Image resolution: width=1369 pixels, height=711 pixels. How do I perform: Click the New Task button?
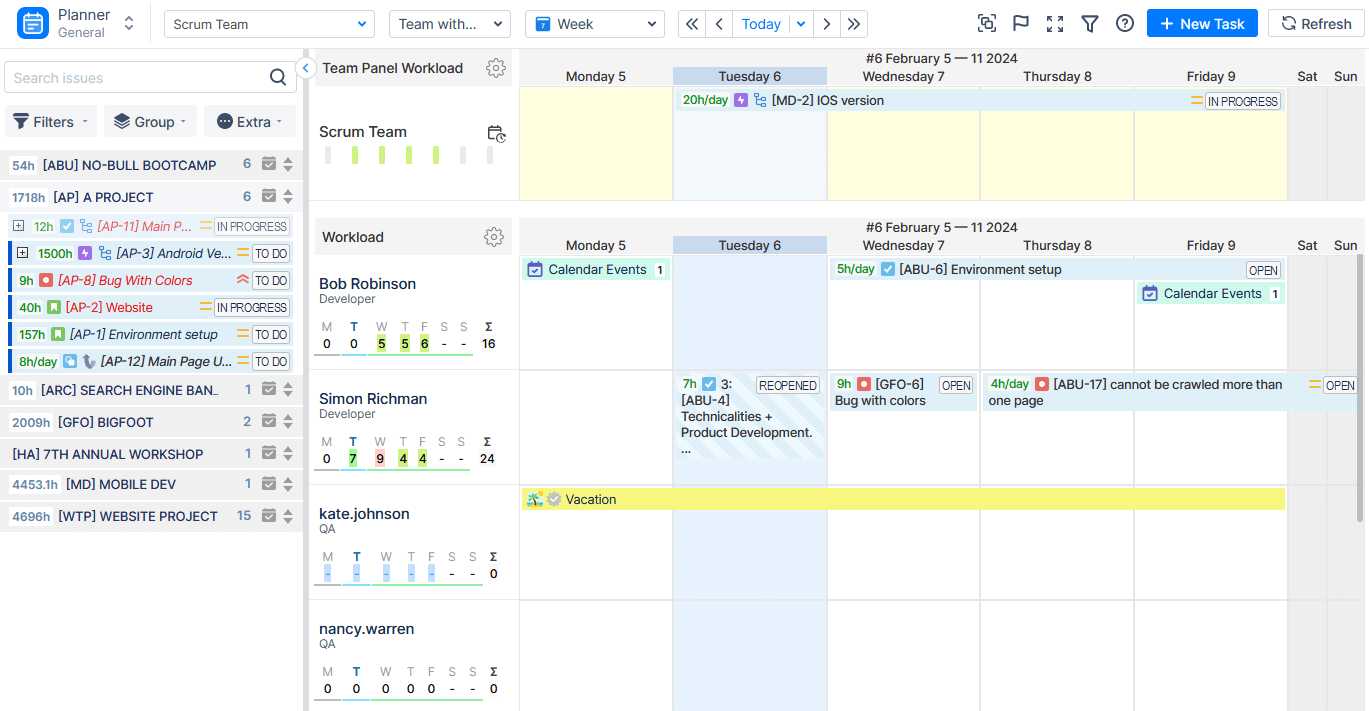(x=1202, y=22)
